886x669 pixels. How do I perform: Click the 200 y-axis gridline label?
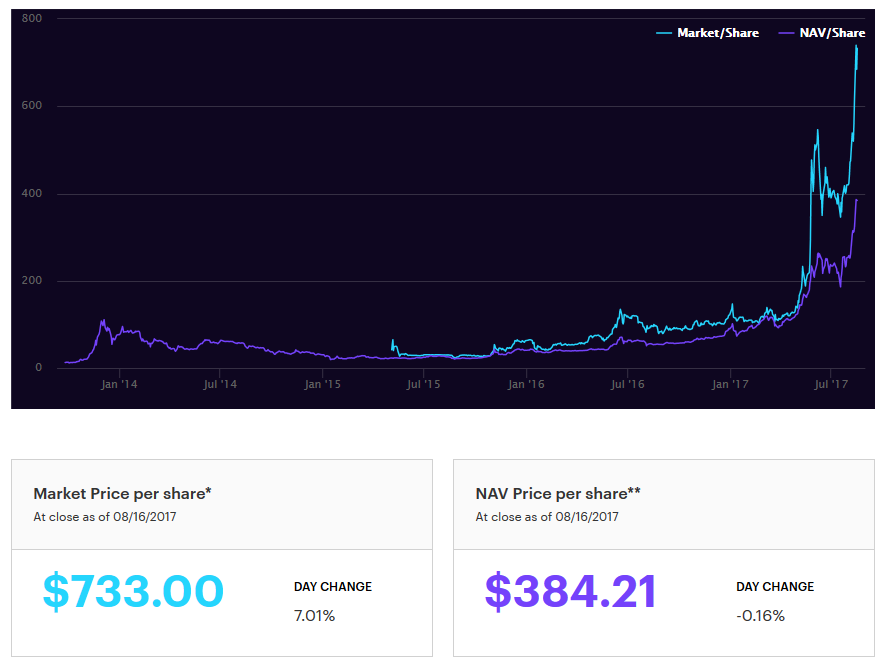pos(32,281)
